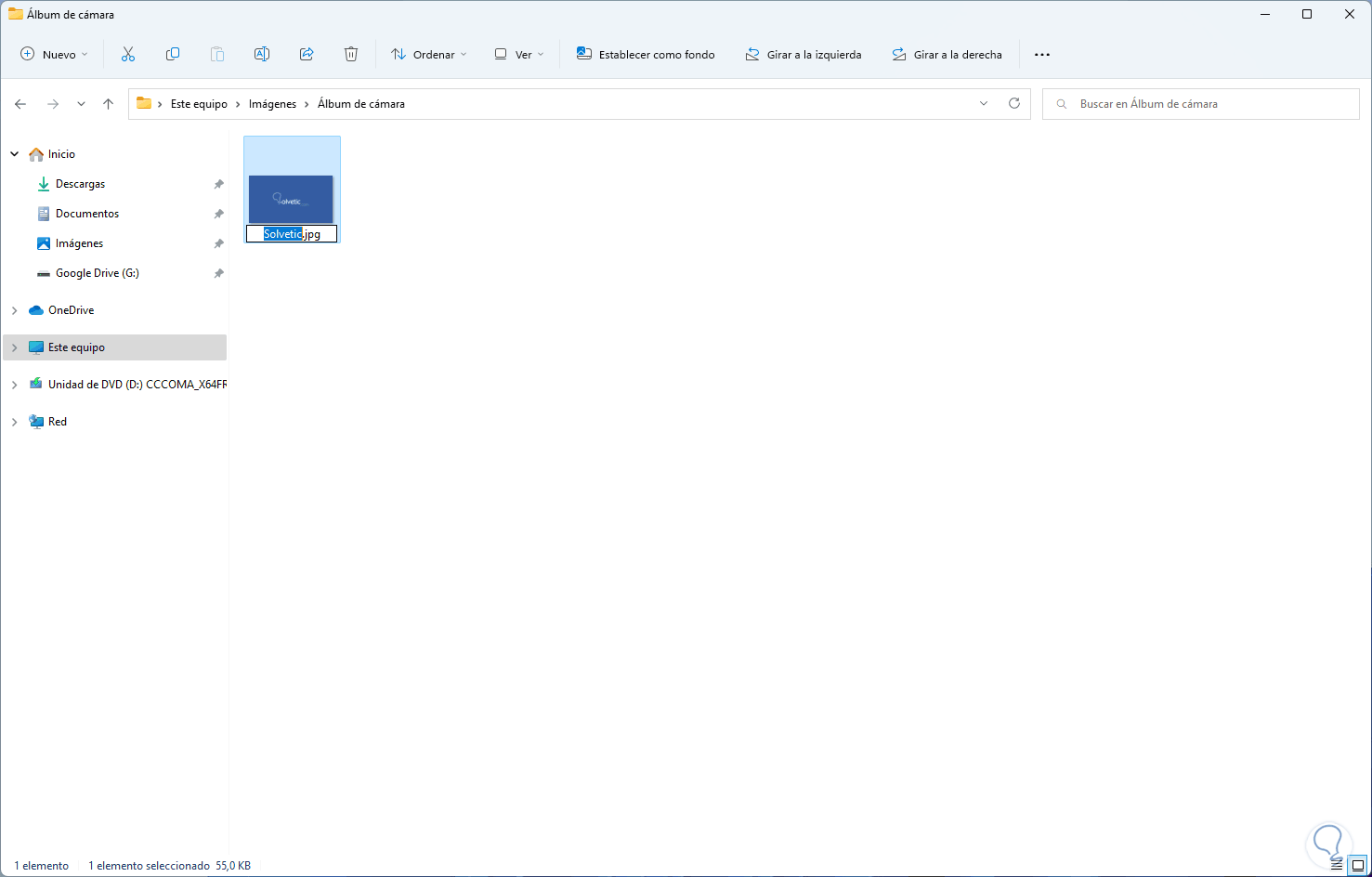
Task: Open the Ver view menu
Action: click(x=519, y=55)
